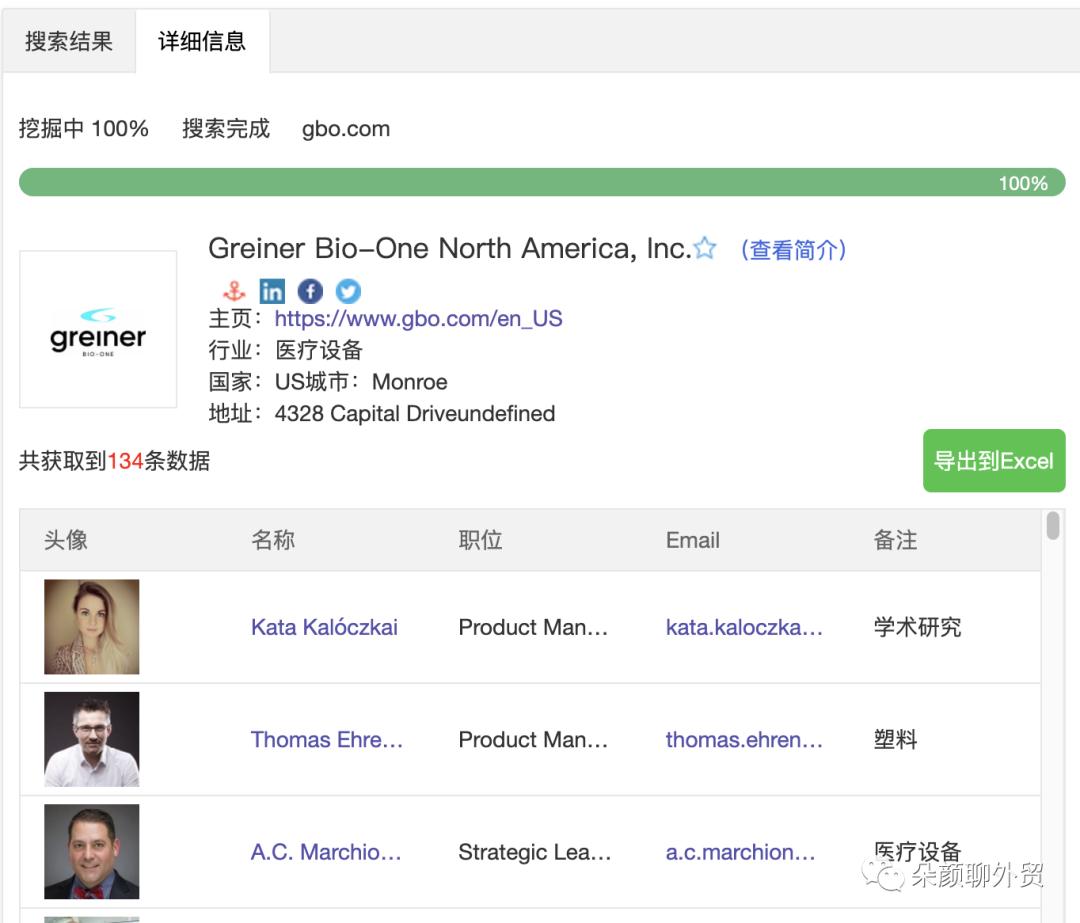Click the 搜索完成 status text
This screenshot has width=1080, height=923.
click(x=225, y=128)
